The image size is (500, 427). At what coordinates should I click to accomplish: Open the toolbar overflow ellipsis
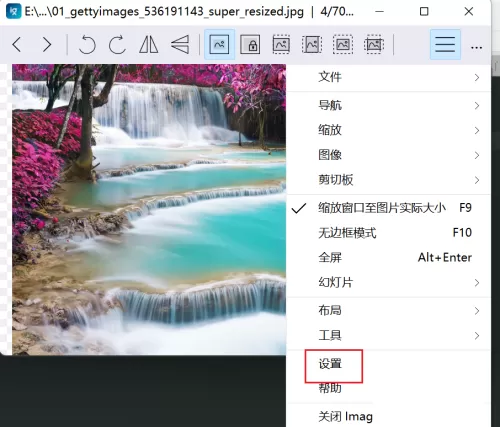click(x=477, y=48)
